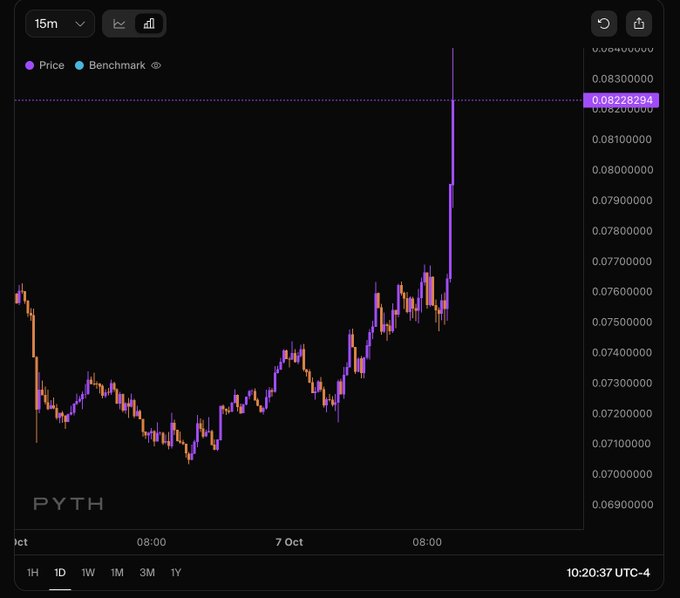Select the 1D time range tab
This screenshot has height=598, width=680.
(x=60, y=572)
